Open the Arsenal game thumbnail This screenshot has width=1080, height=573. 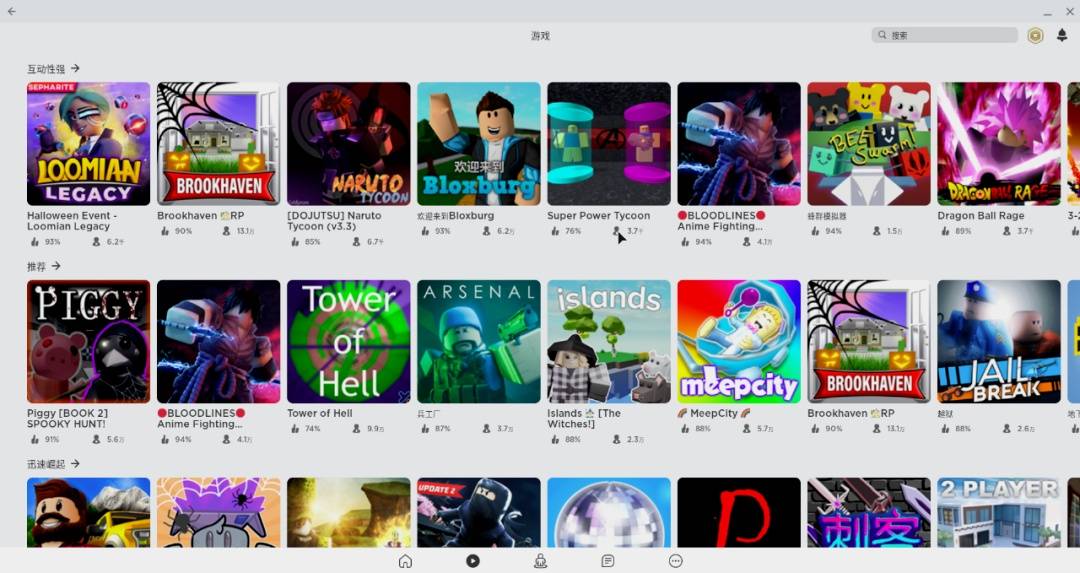tap(479, 342)
